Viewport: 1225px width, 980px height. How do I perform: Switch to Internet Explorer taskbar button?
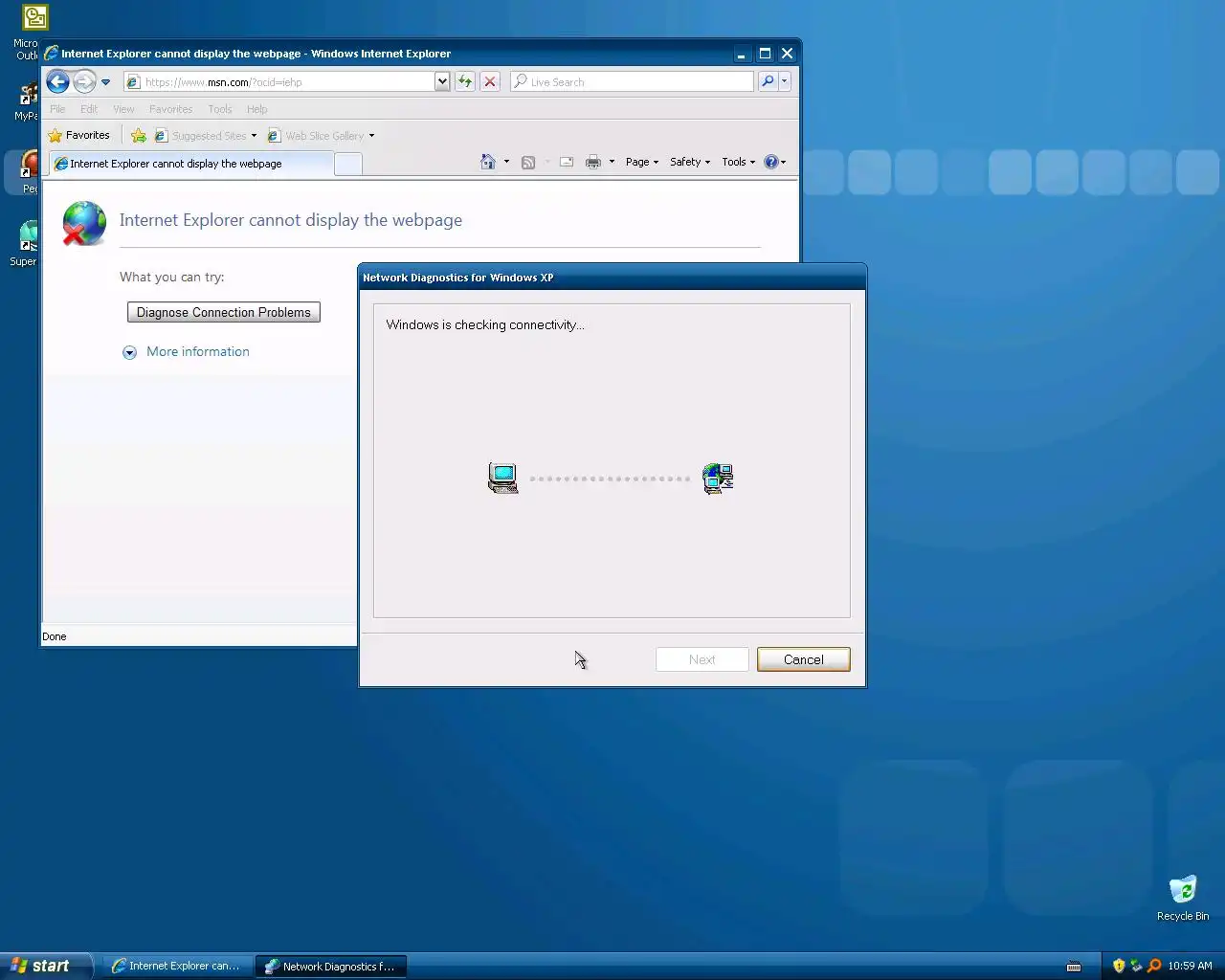coord(176,967)
